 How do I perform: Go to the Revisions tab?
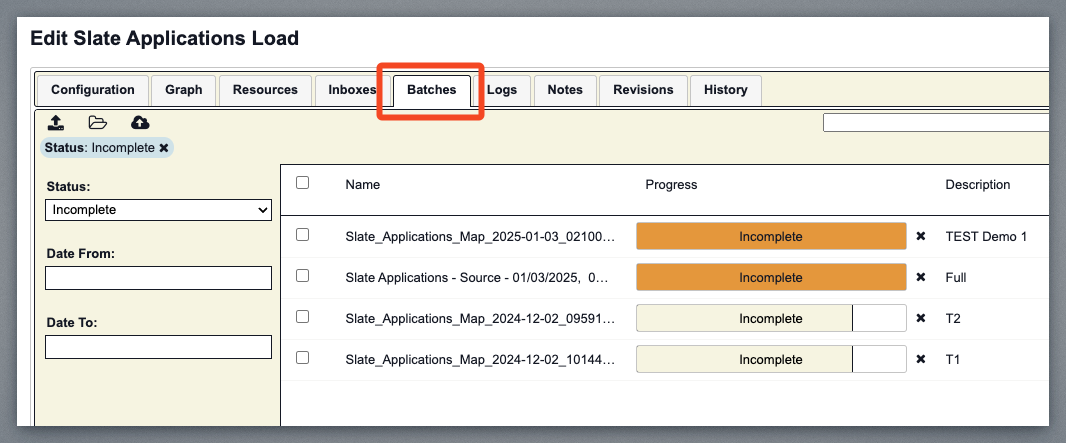[643, 90]
